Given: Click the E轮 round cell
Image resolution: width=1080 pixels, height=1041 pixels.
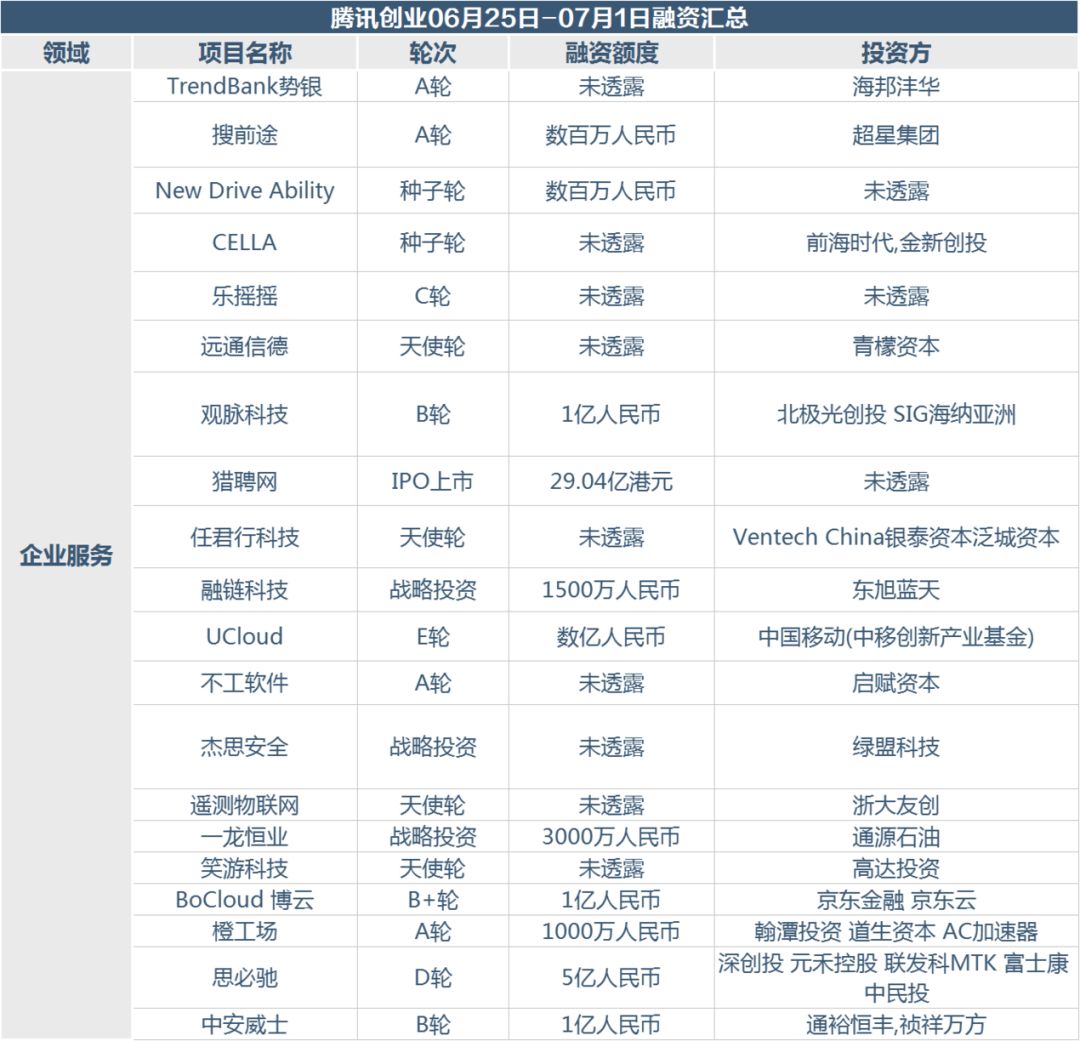Looking at the screenshot, I should coord(433,637).
